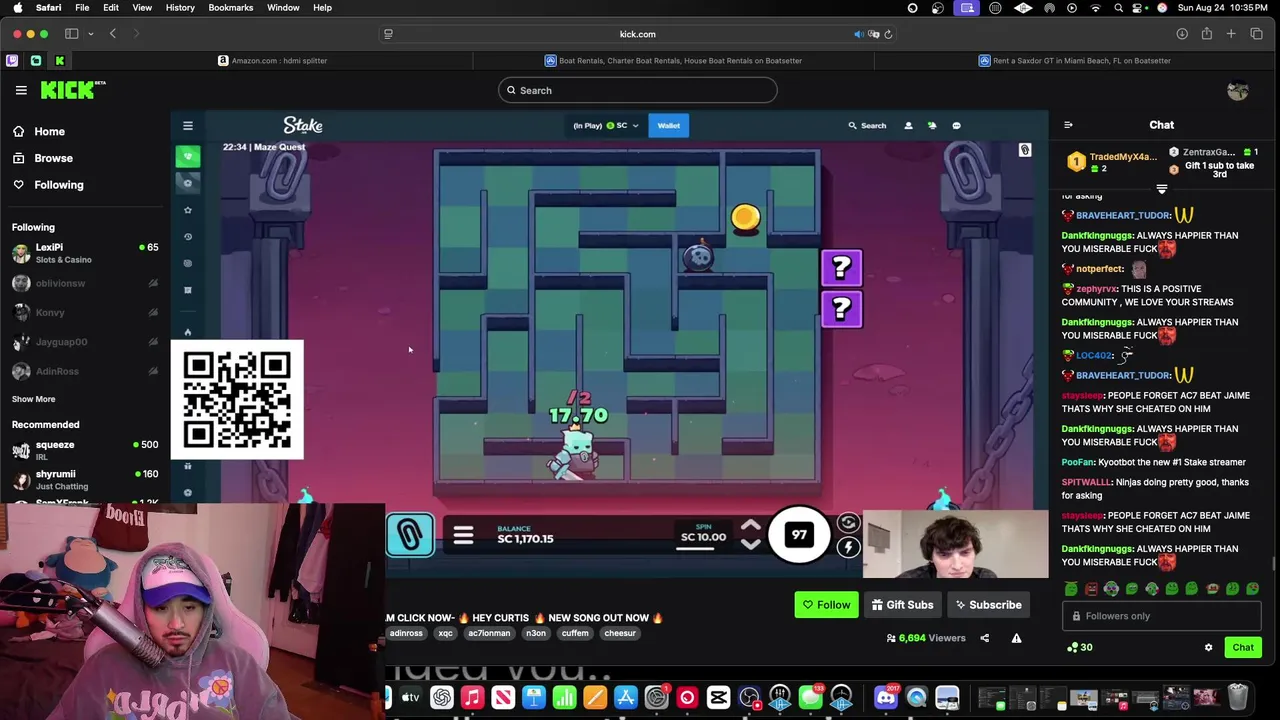Viewport: 1280px width, 720px height.
Task: Click Gift Subs button
Action: click(902, 605)
